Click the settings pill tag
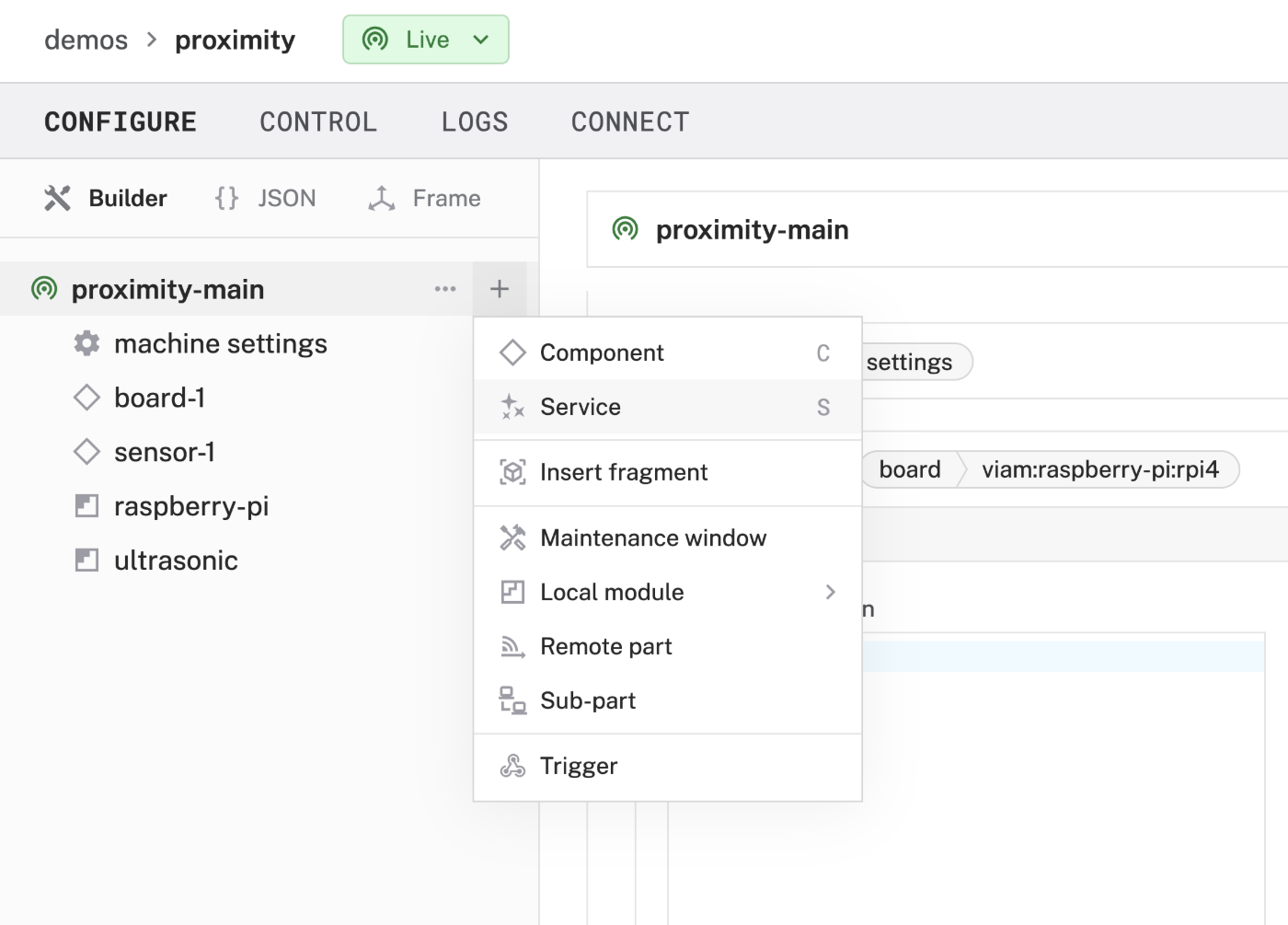Image resolution: width=1288 pixels, height=925 pixels. click(x=915, y=362)
